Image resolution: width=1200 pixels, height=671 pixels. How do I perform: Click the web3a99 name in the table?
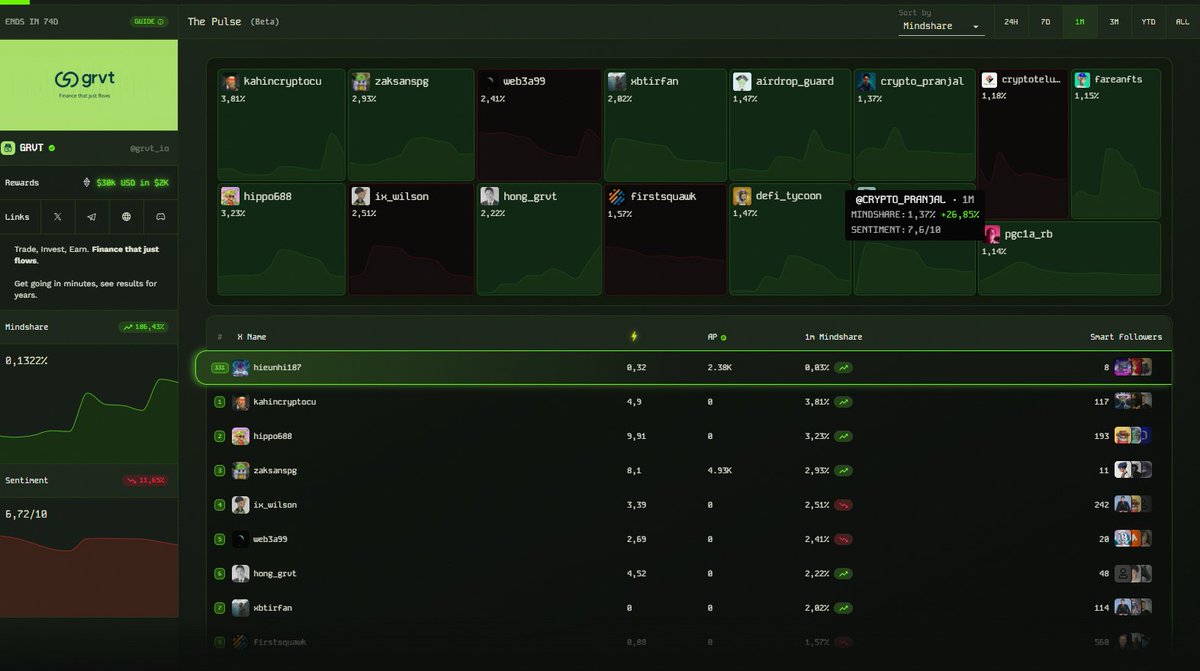[x=272, y=539]
